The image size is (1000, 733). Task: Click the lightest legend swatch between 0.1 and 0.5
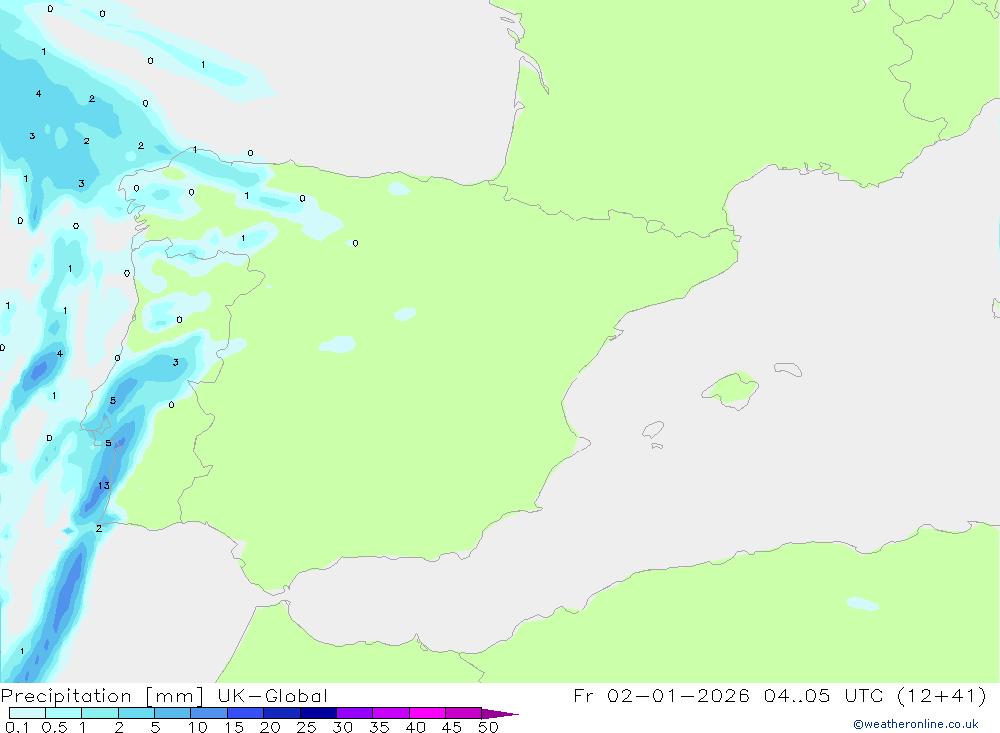(x=27, y=713)
